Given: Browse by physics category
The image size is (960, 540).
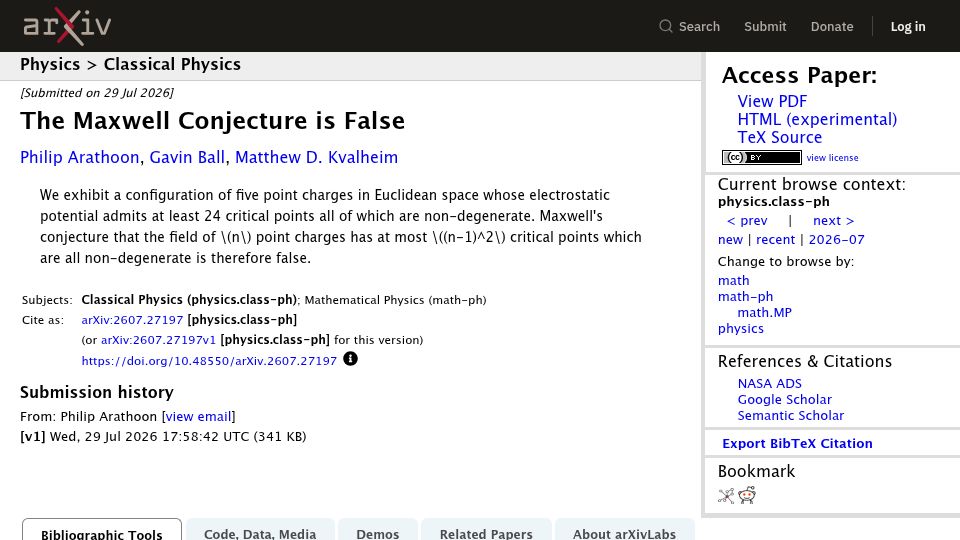Looking at the screenshot, I should [741, 329].
